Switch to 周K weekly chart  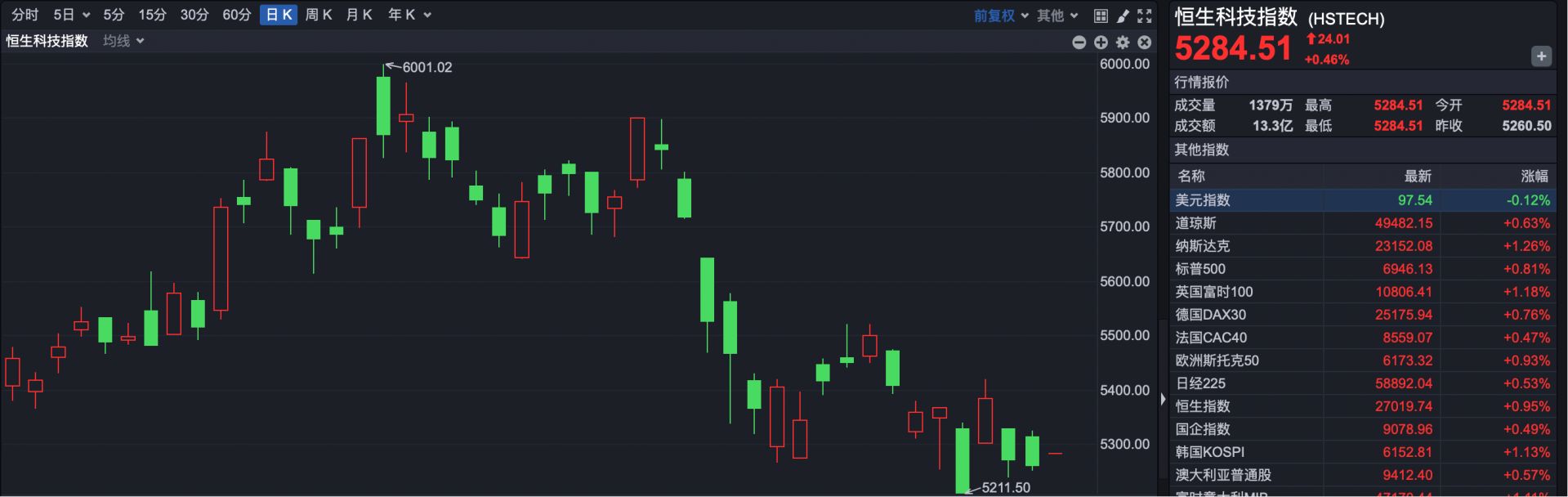point(318,15)
